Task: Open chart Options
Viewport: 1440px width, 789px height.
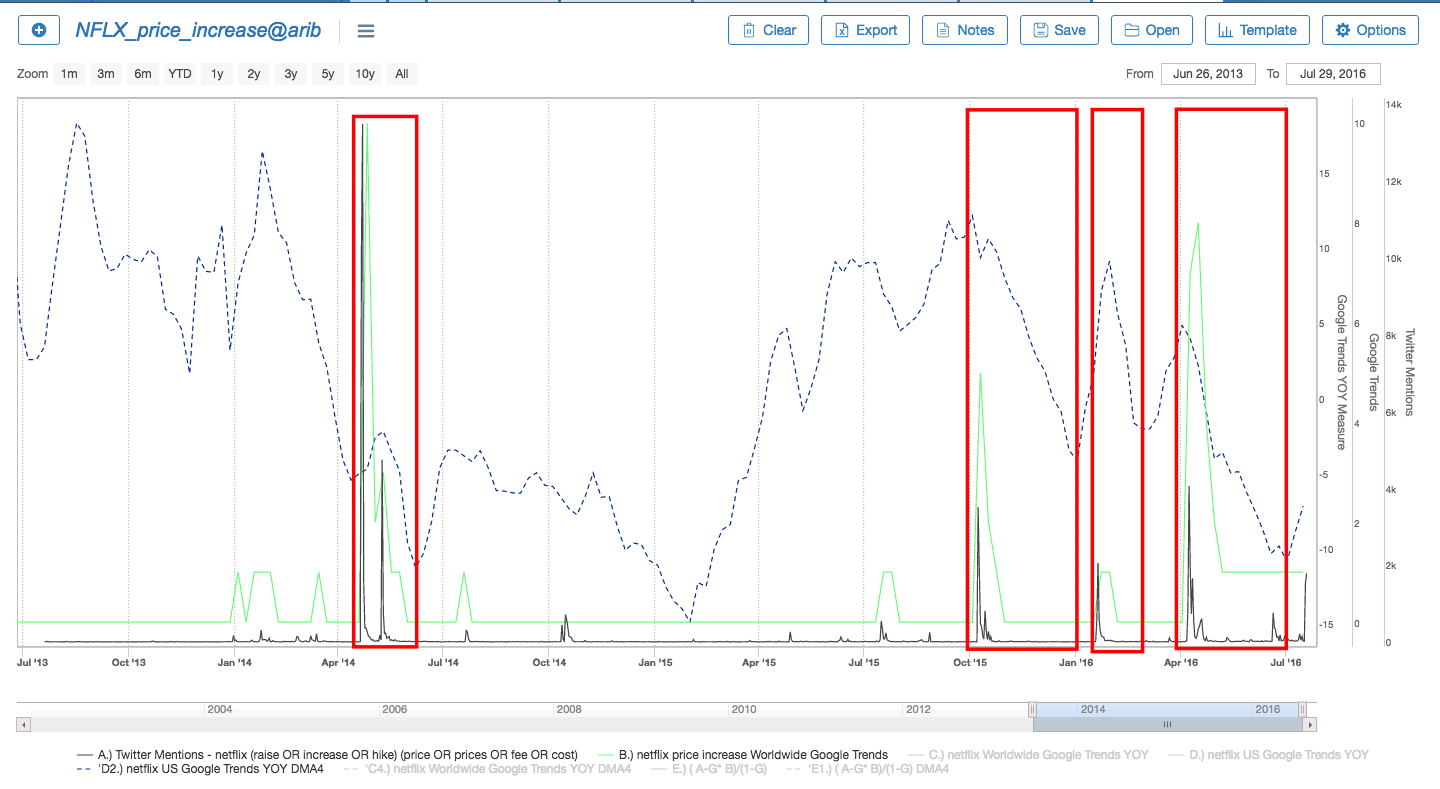Action: (1370, 30)
